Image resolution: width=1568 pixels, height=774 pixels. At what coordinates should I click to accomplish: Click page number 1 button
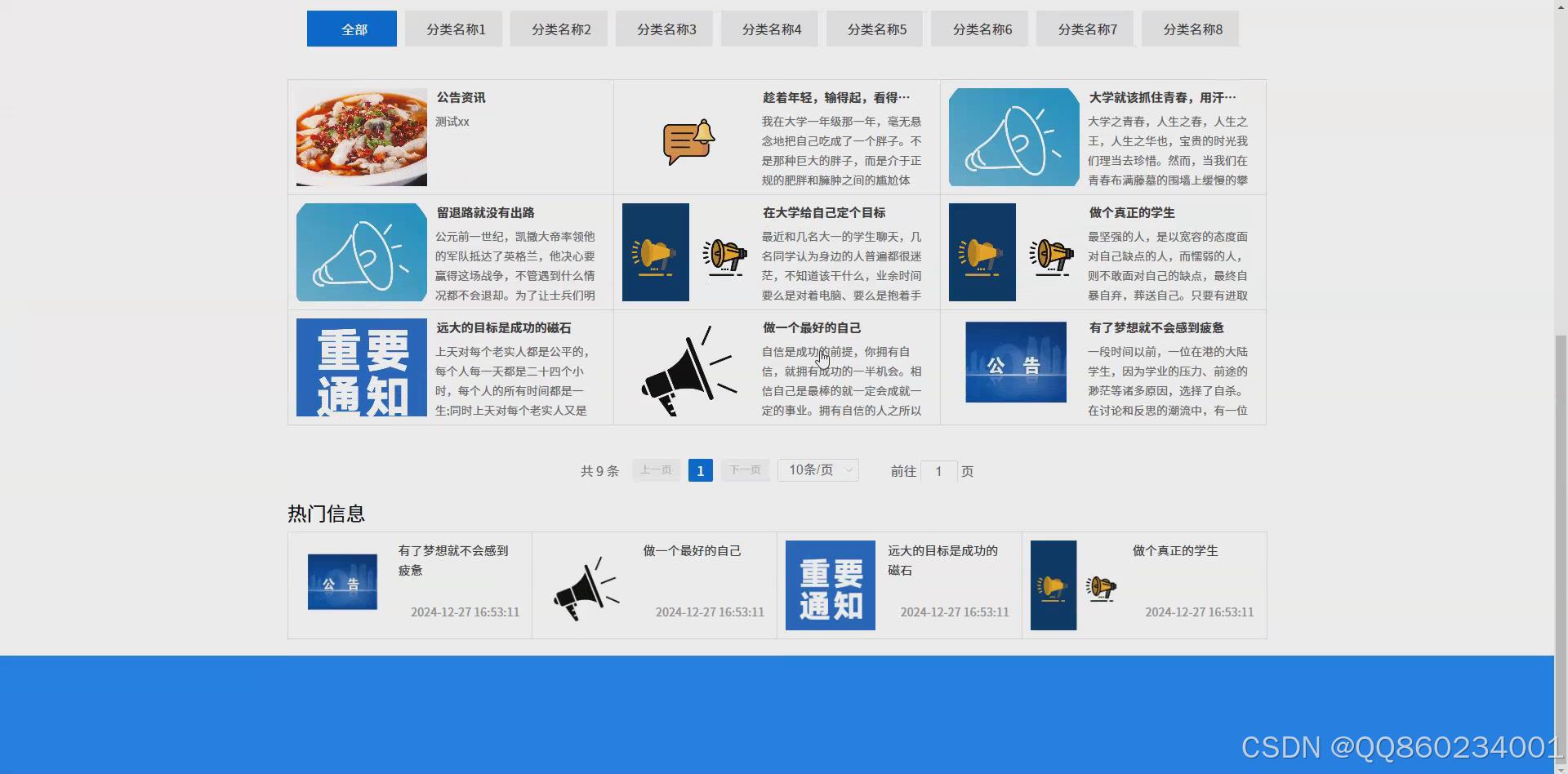701,470
